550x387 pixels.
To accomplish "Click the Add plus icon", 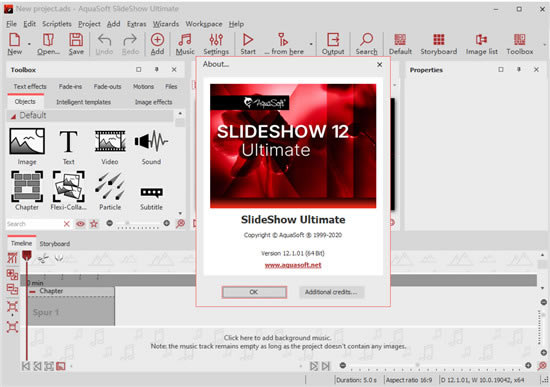I will [157, 44].
